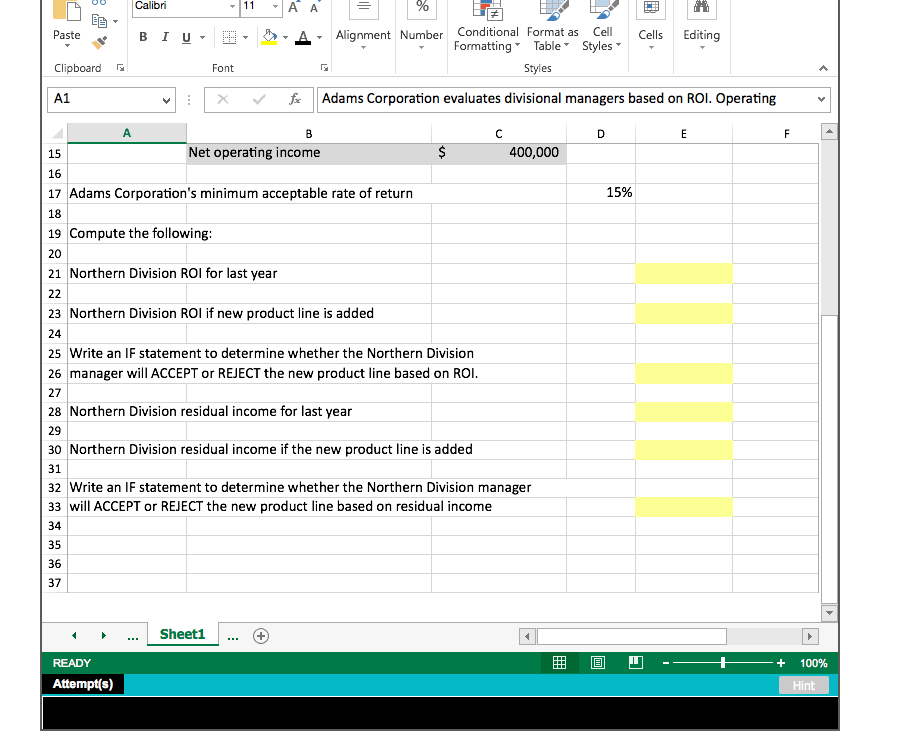Screen dimensions: 922x756
Task: Click cell E21 highlighted in yellow
Action: click(x=684, y=273)
